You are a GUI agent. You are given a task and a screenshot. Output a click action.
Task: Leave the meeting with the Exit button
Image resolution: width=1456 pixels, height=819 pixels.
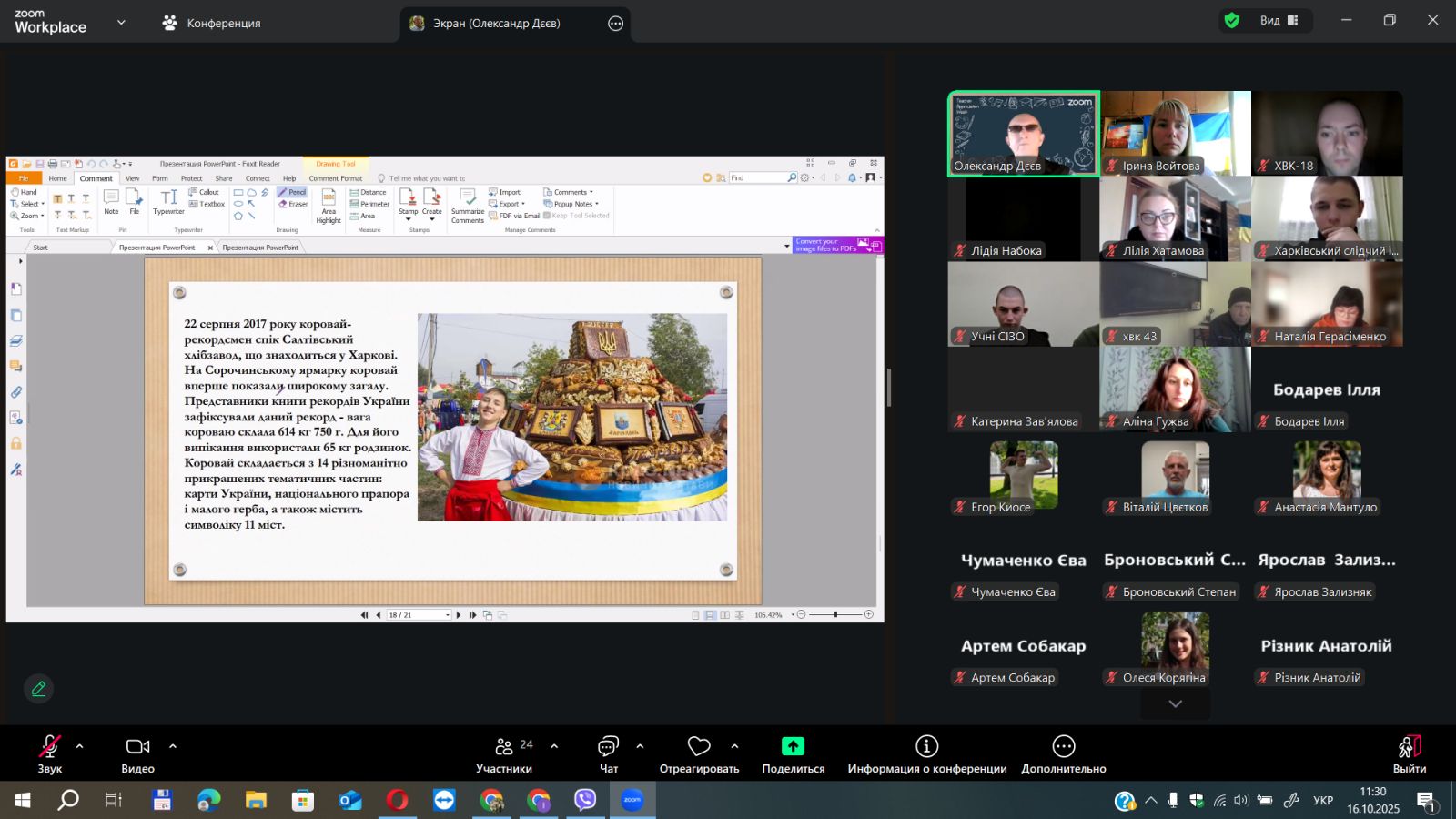(1409, 754)
